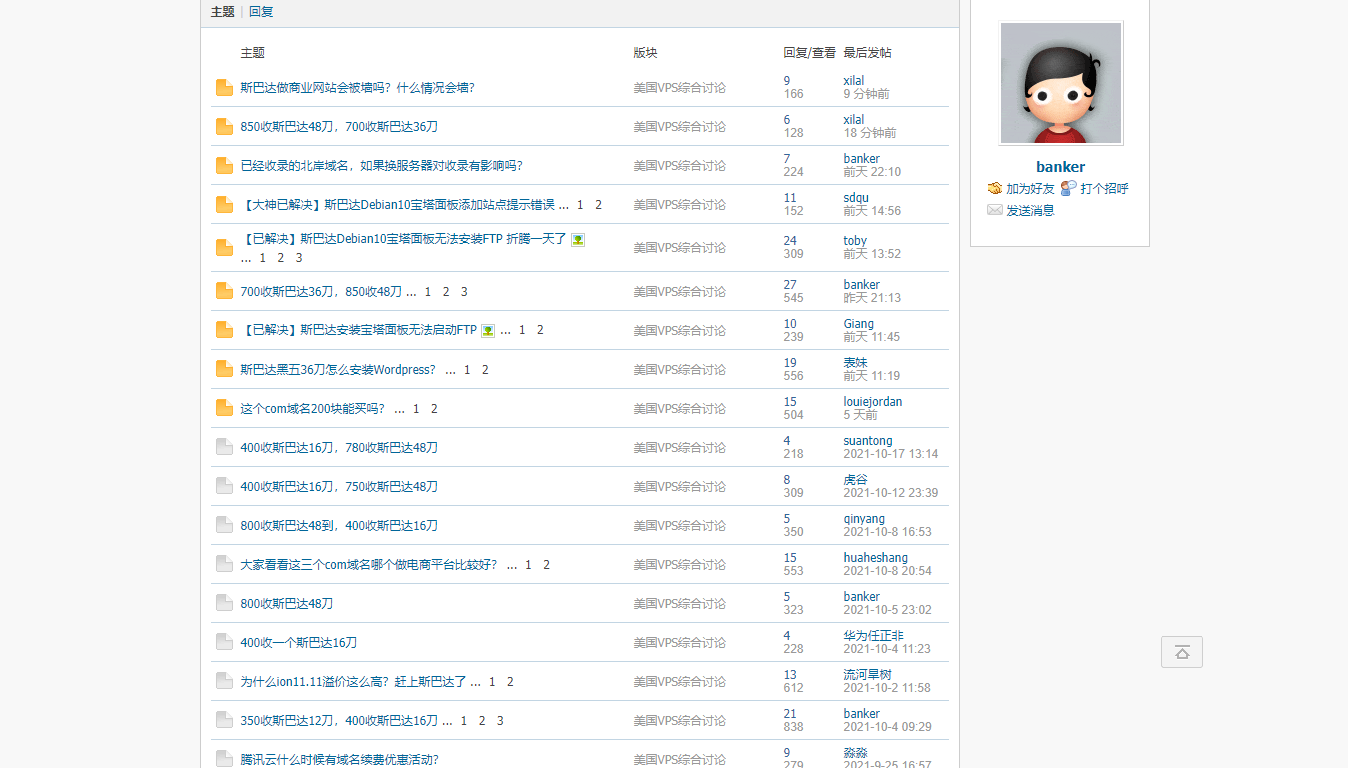The height and width of the screenshot is (768, 1348).
Task: Open thread 已经收录的北岸域名
Action: 381,166
